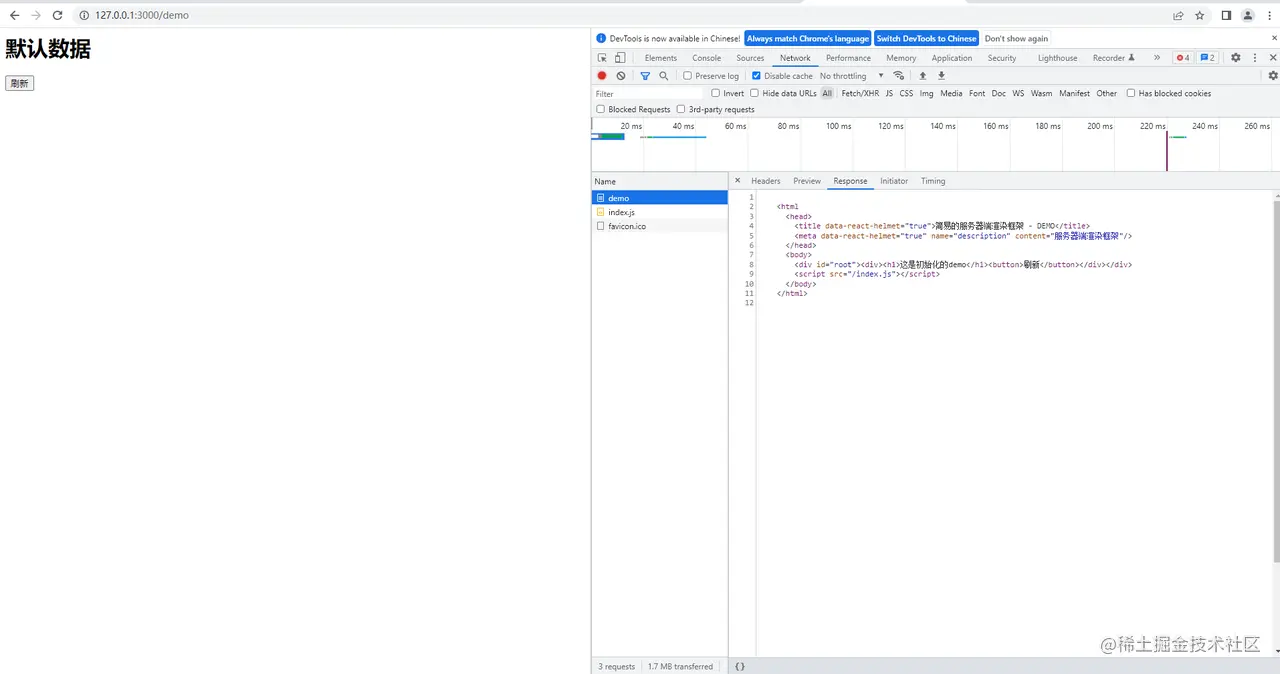Image resolution: width=1280 pixels, height=674 pixels.
Task: Pretty print response braces icon
Action: (740, 666)
